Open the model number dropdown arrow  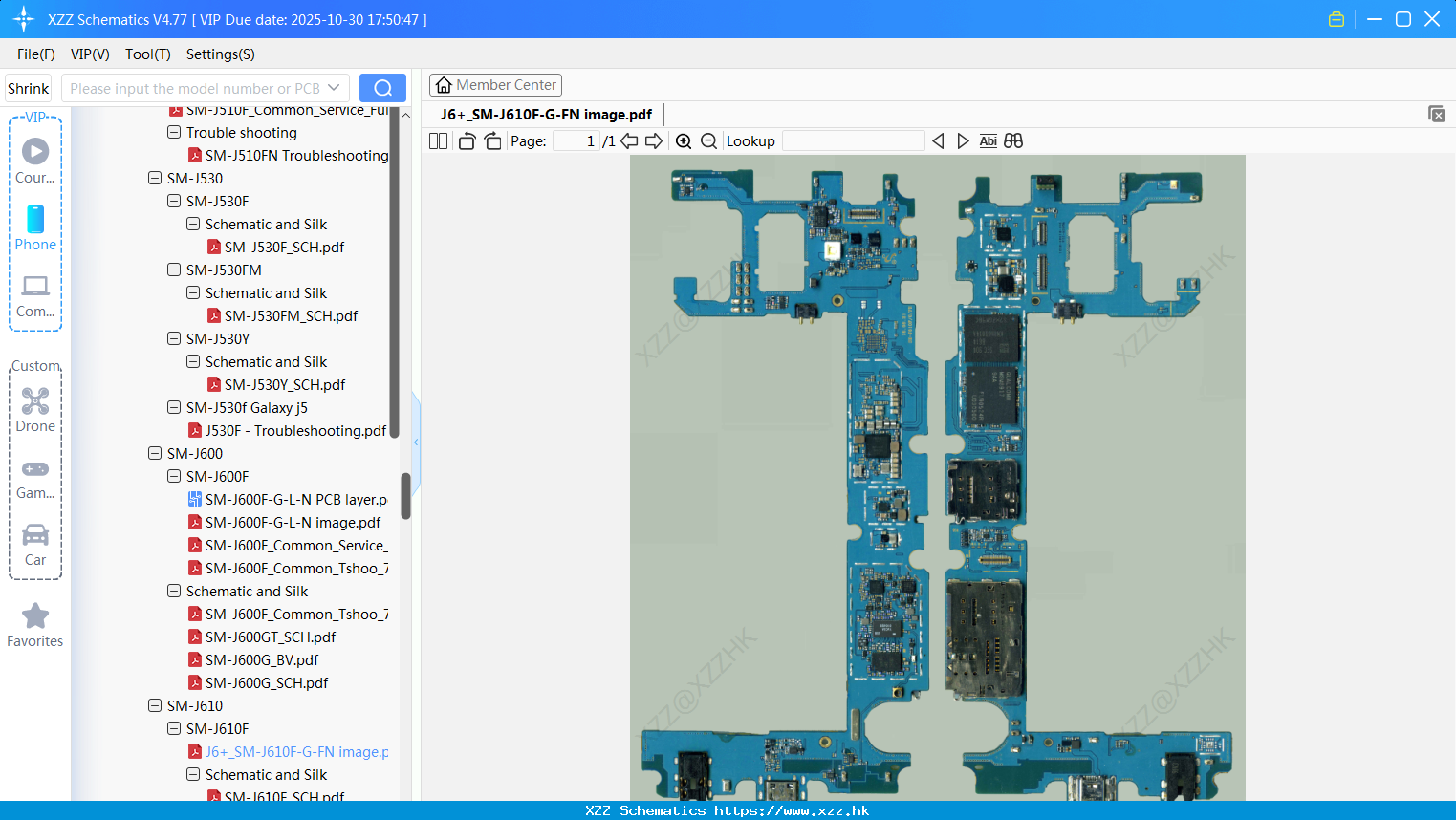click(x=334, y=88)
